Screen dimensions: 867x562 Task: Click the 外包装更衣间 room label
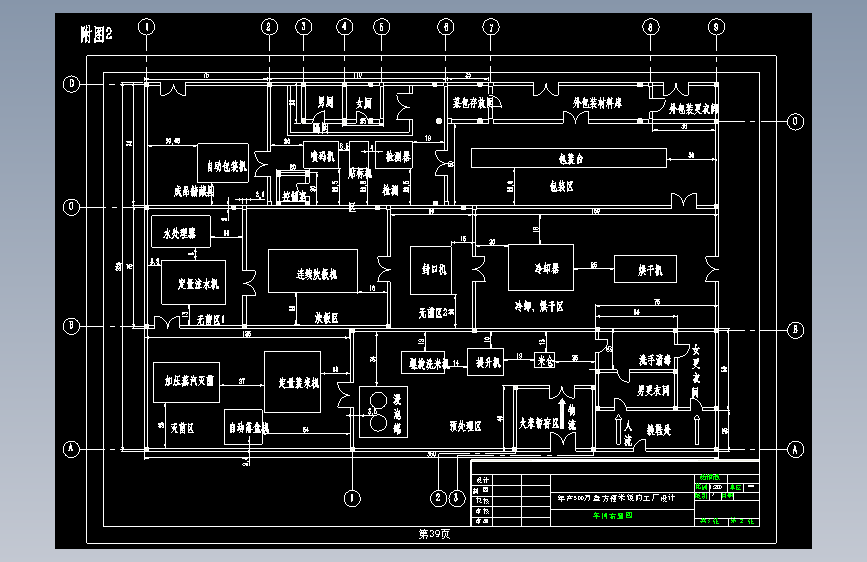(x=693, y=108)
